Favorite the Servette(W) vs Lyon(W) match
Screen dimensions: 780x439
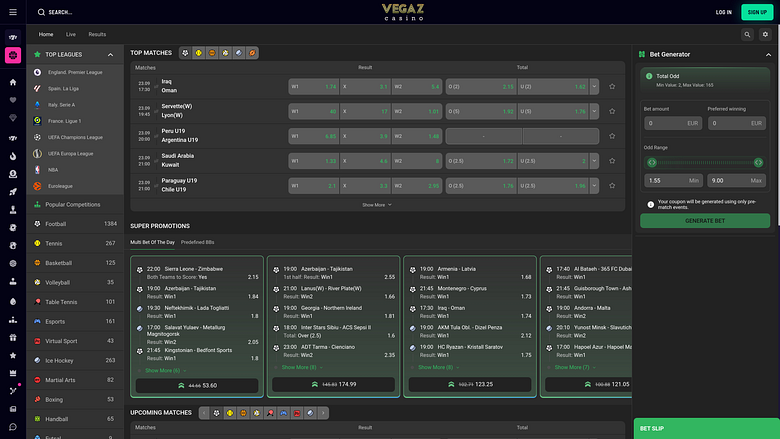click(612, 111)
